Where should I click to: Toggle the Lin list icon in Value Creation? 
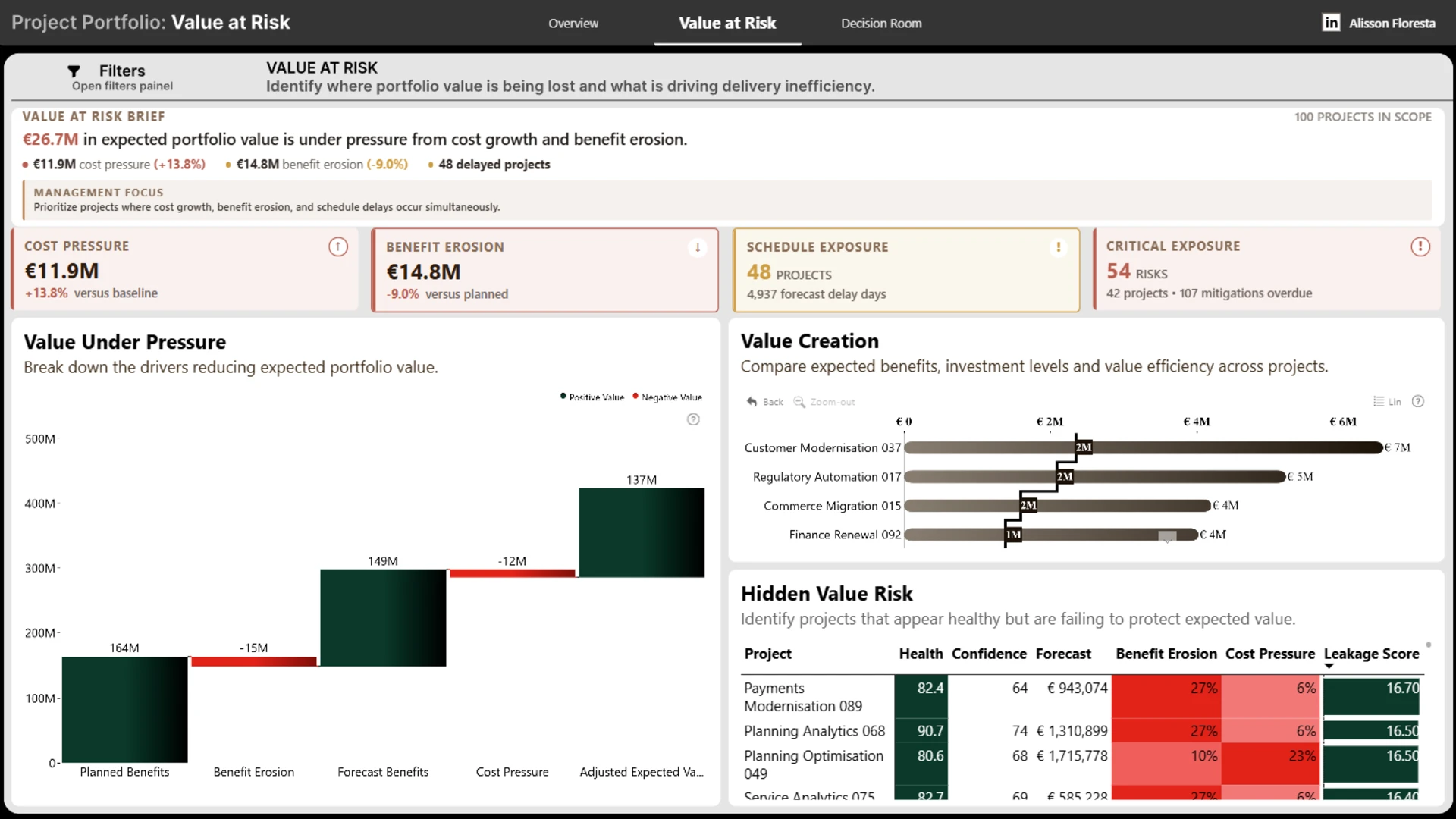pos(1379,401)
